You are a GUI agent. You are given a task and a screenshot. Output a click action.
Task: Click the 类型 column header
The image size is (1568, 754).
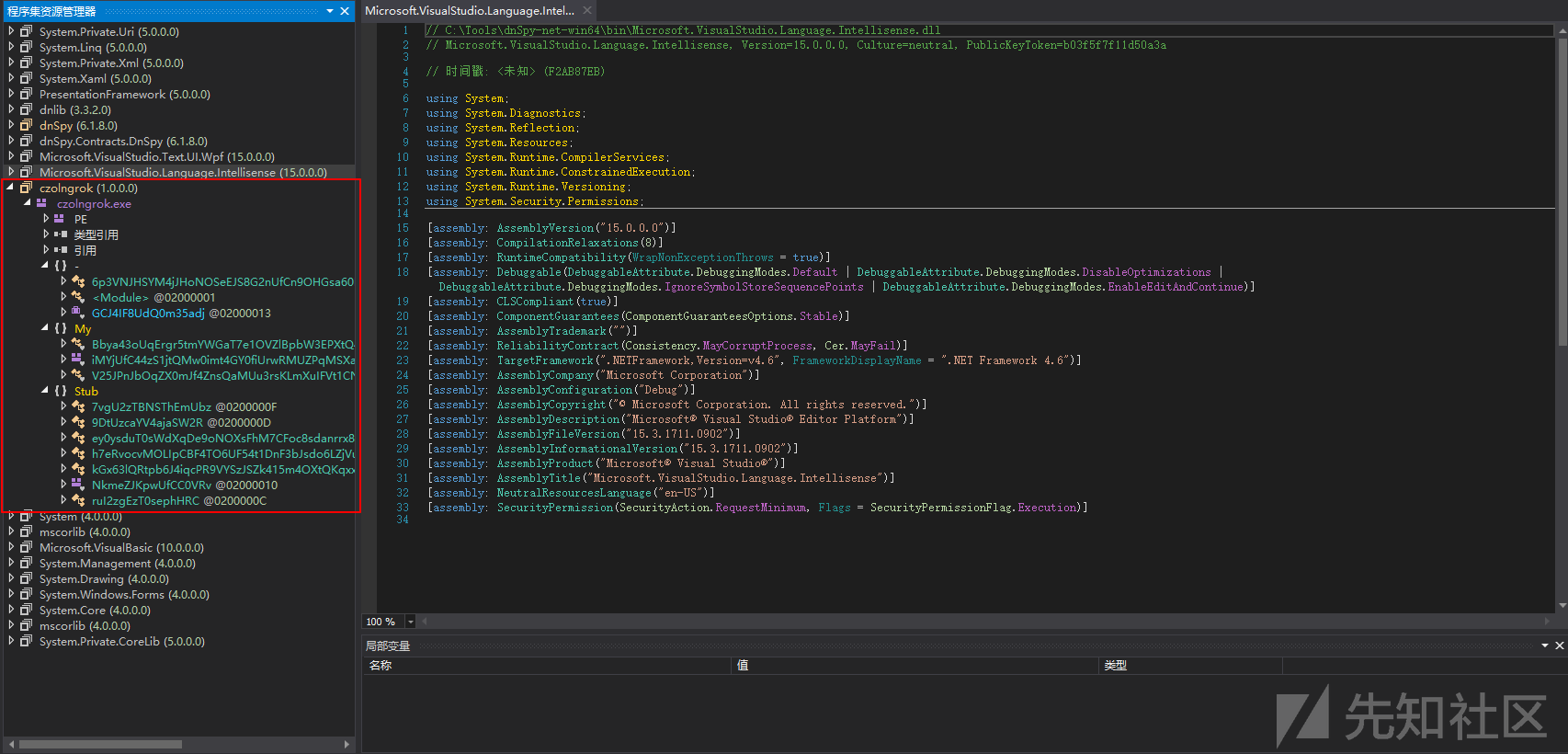tap(1190, 665)
